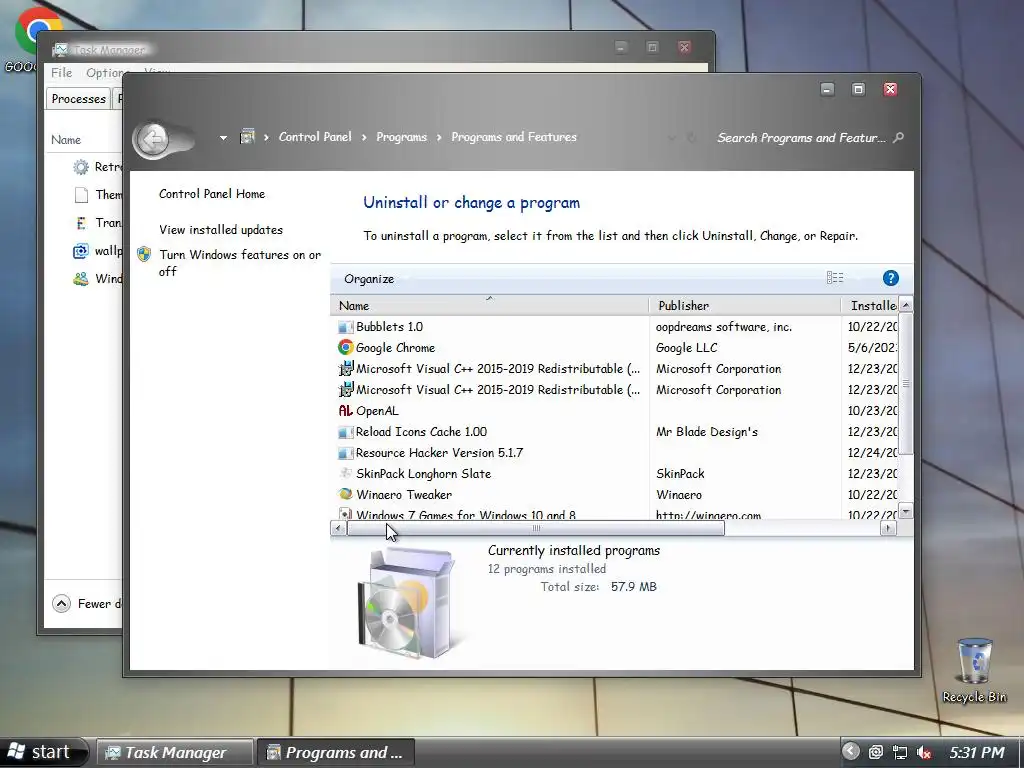The height and width of the screenshot is (768, 1024).
Task: Click the Control Panel icon in address bar
Action: click(x=247, y=136)
